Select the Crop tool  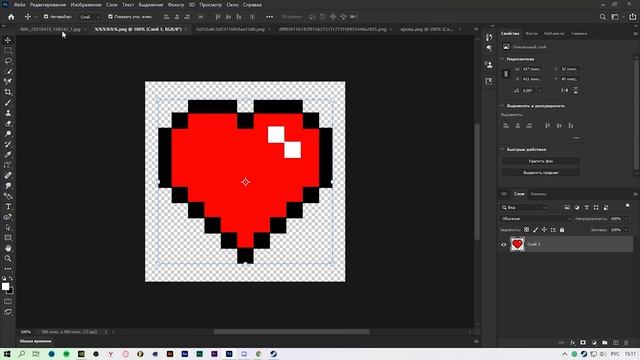coord(8,92)
